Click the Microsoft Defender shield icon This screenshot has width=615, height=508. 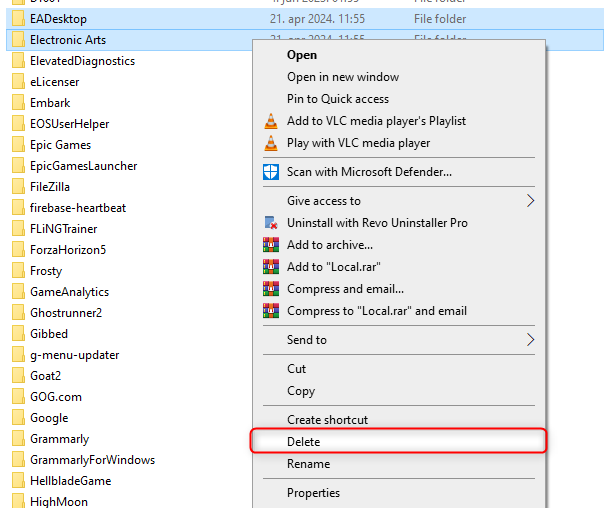coord(271,172)
